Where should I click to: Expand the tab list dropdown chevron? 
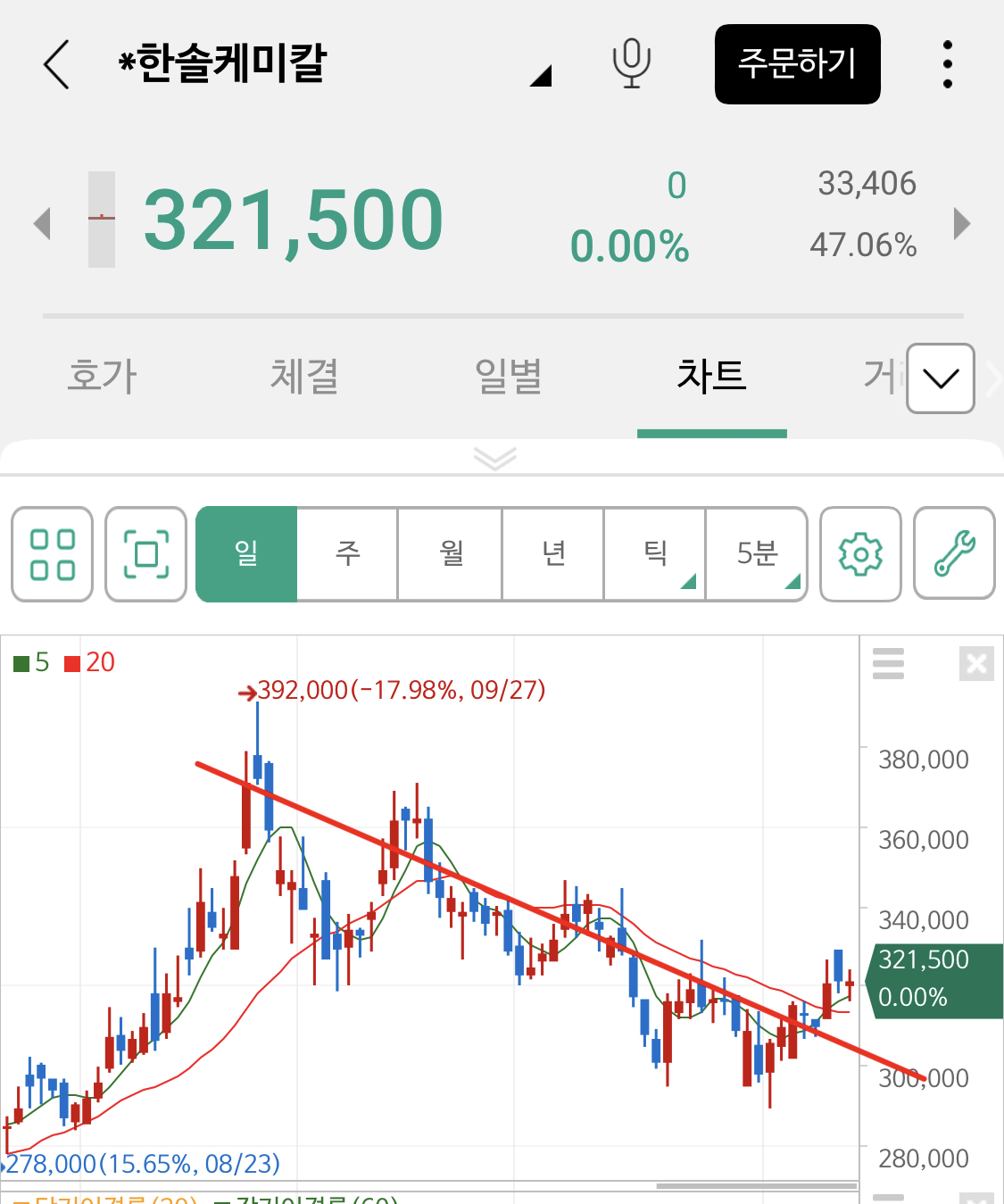tap(941, 378)
